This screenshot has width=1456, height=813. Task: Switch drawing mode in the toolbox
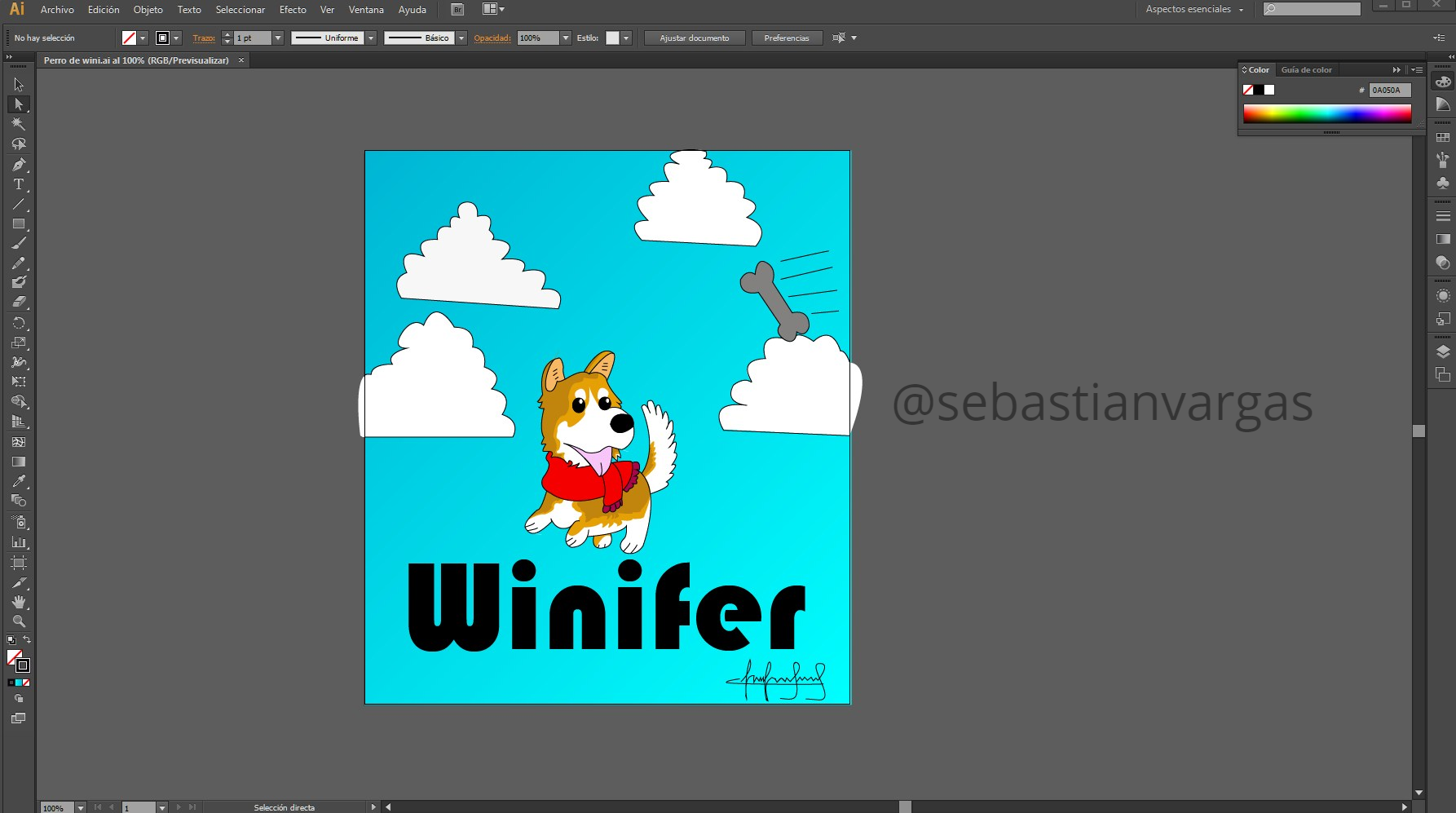pos(19,699)
